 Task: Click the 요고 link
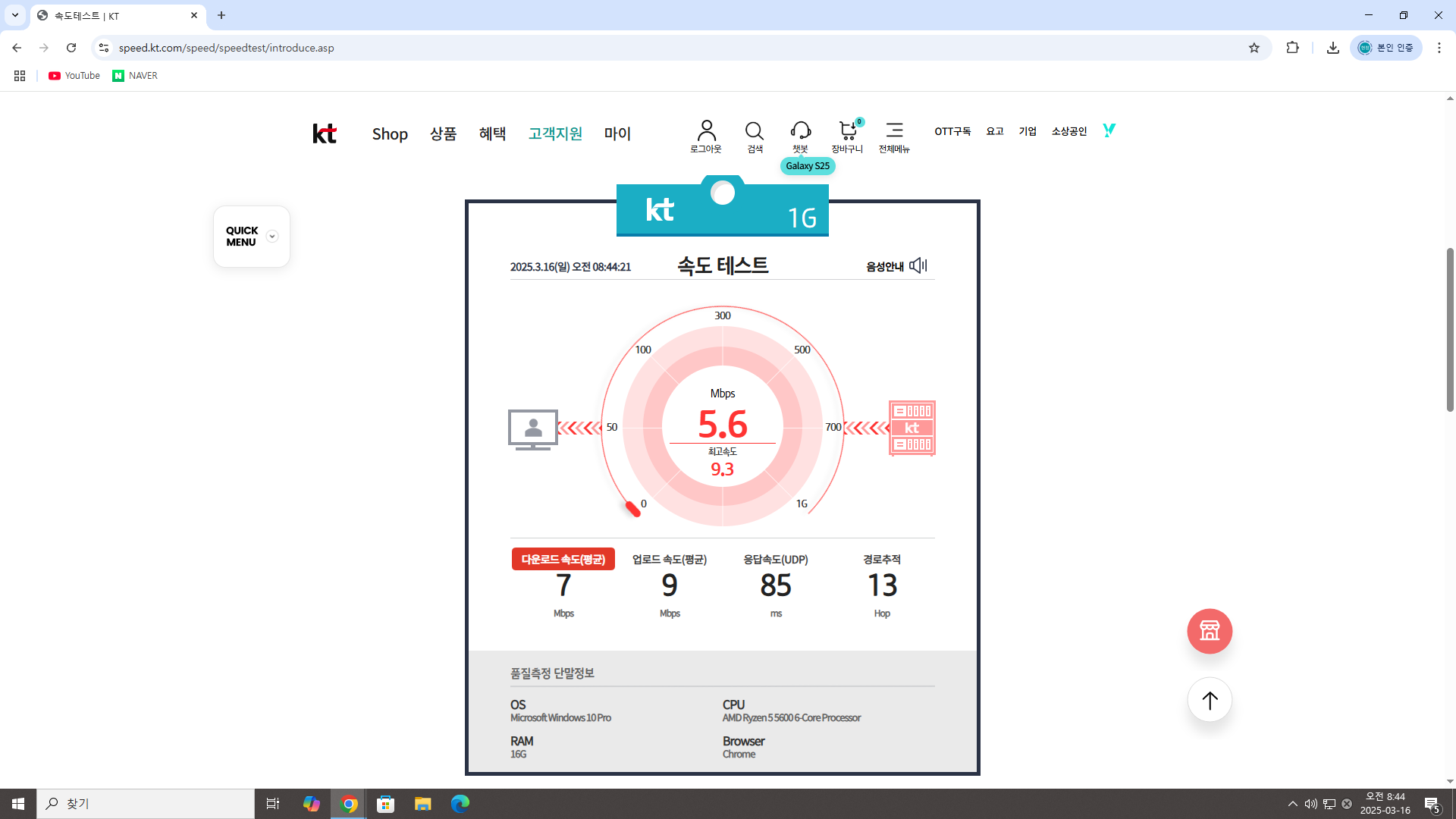pos(995,131)
